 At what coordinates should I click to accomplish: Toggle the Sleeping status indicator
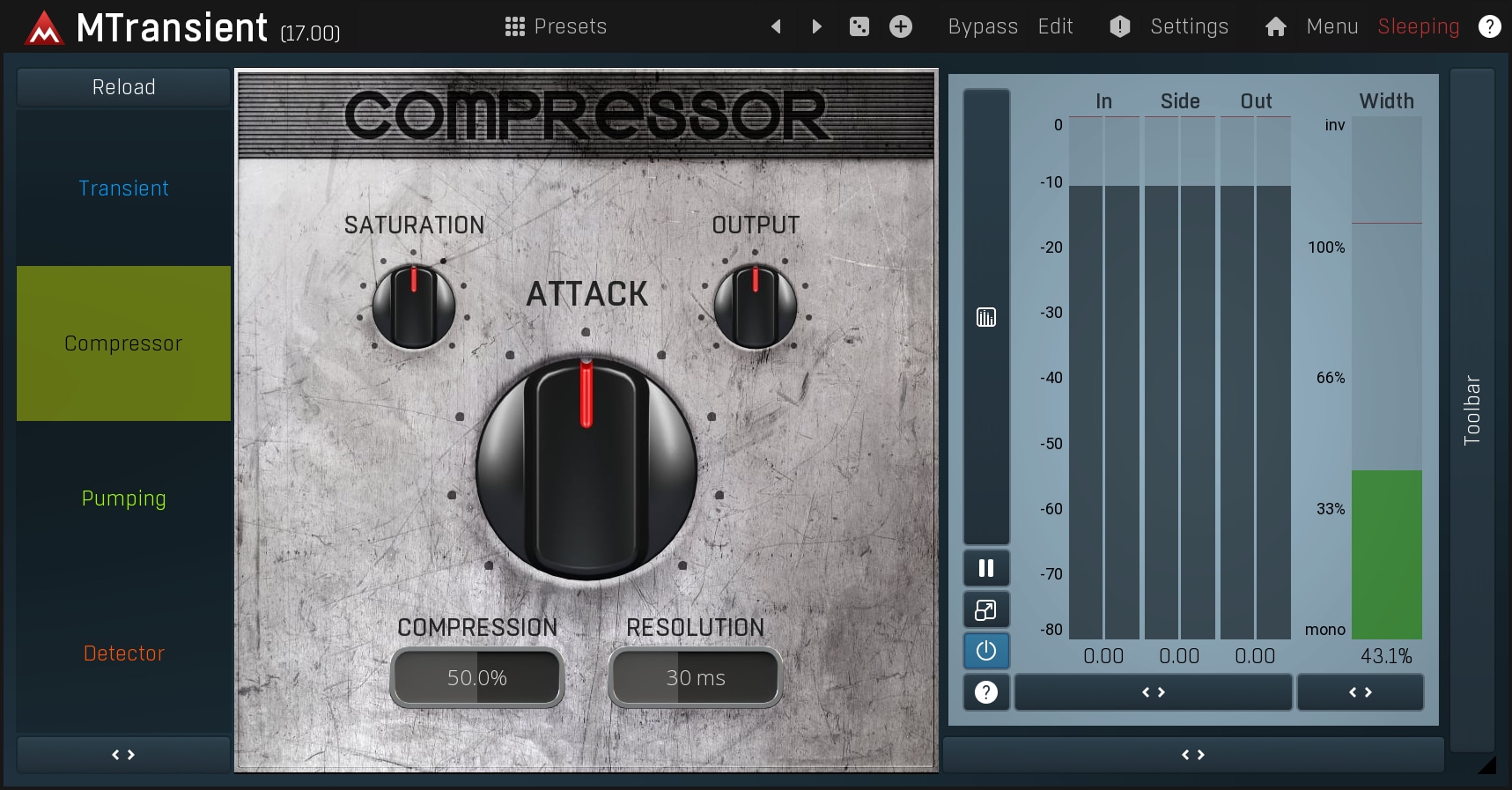pos(1418,26)
